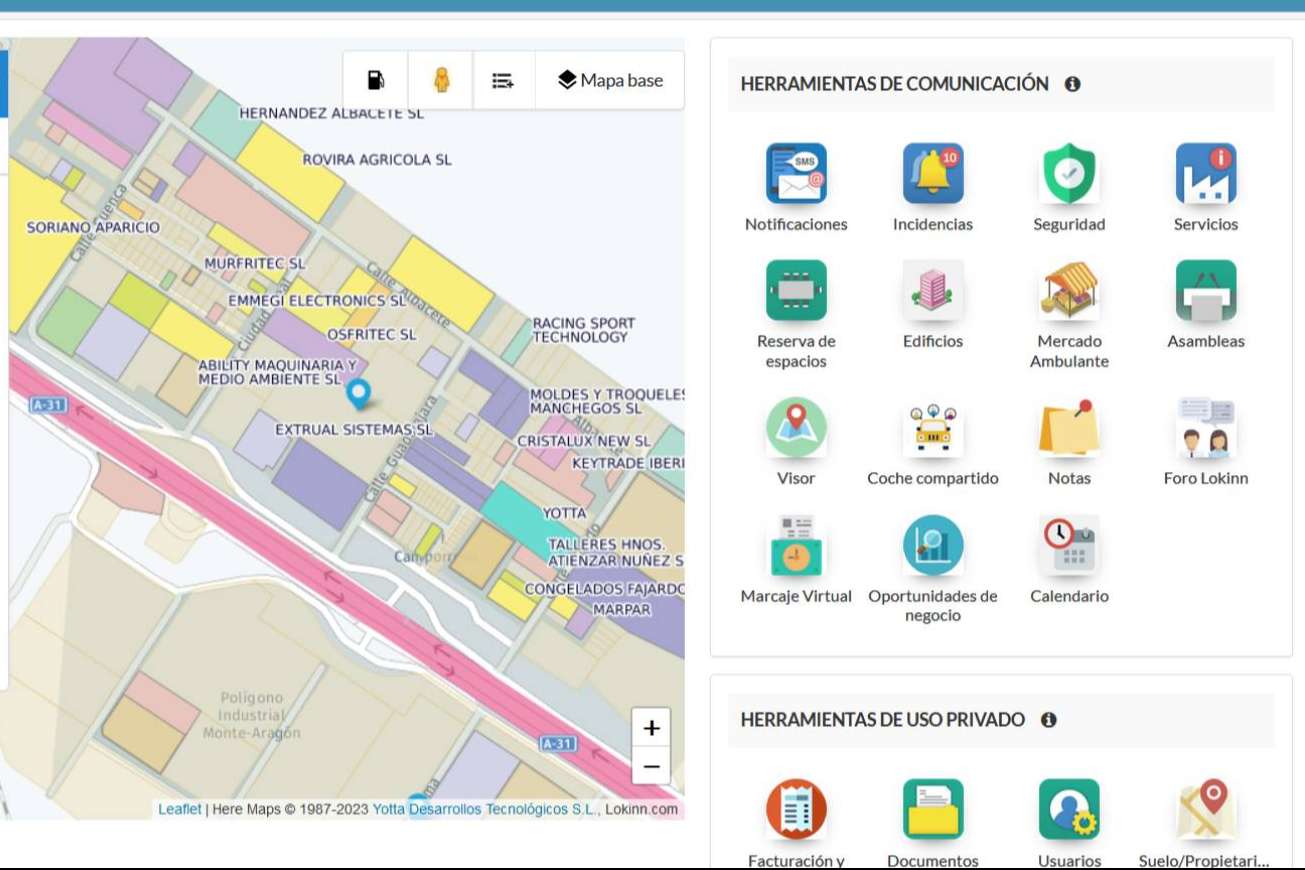Open the Asambleas tool

[1205, 291]
